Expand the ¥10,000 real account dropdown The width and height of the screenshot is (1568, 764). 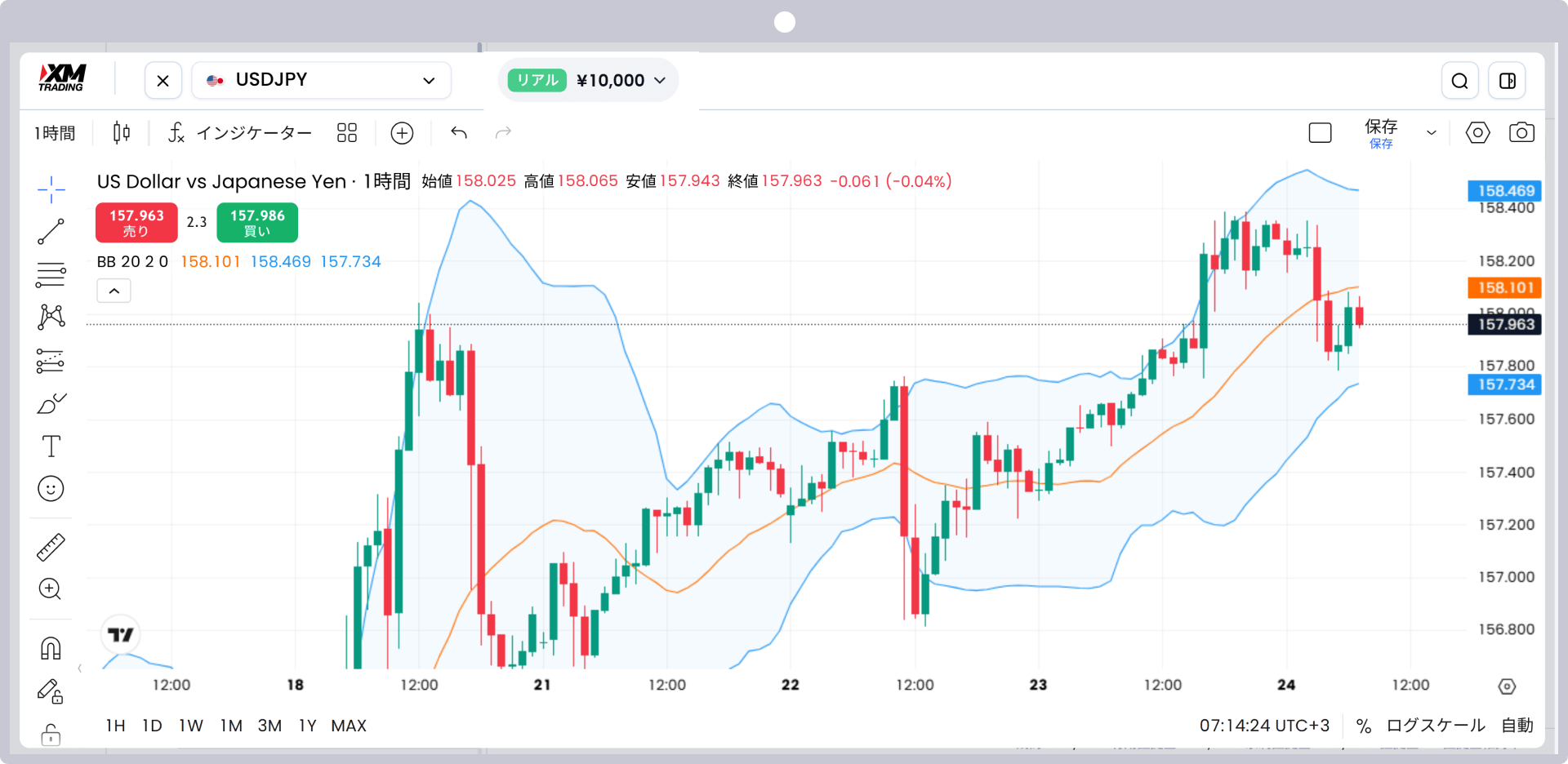pyautogui.click(x=588, y=80)
